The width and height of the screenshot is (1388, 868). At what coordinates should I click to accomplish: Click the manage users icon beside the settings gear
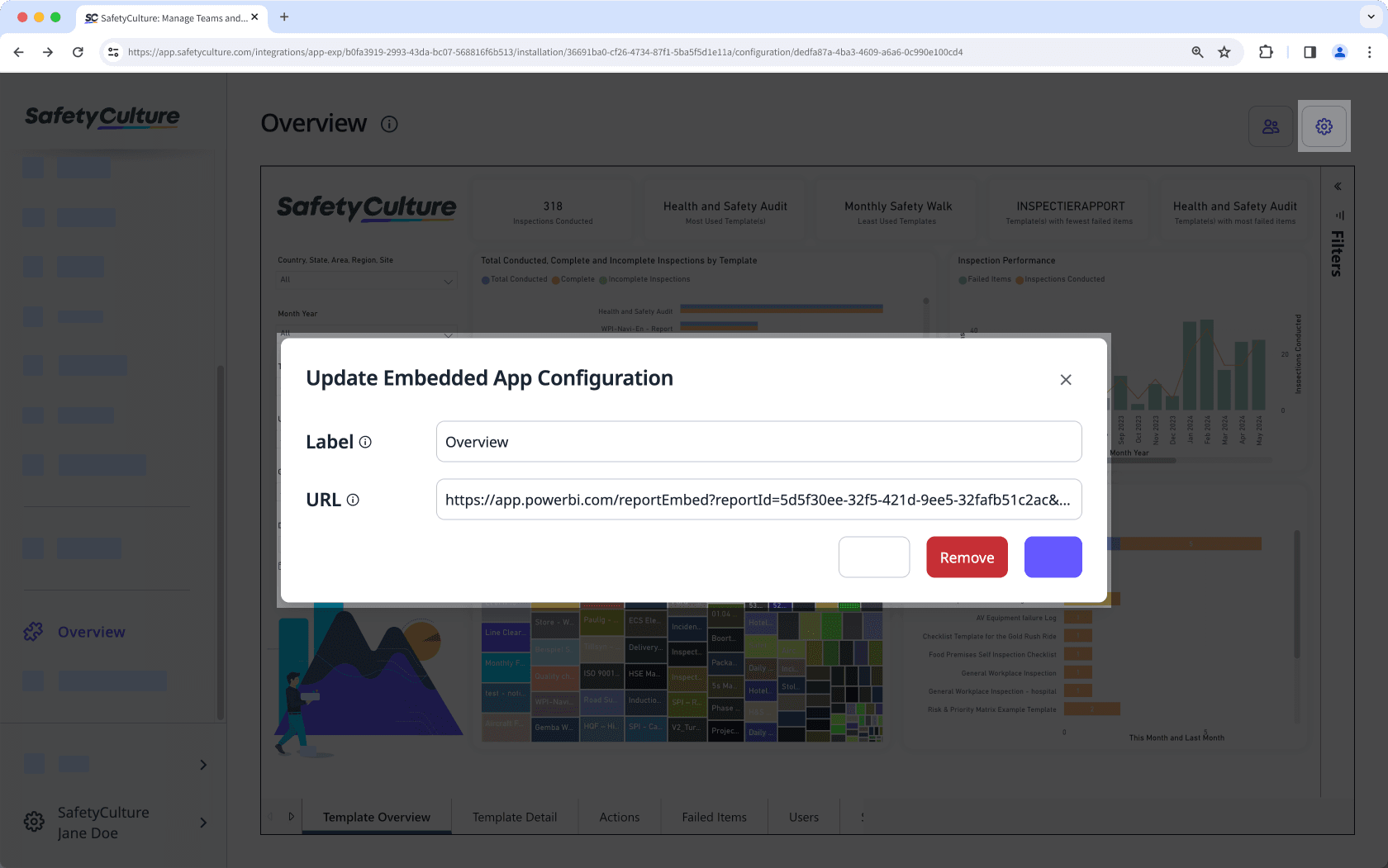click(x=1271, y=126)
